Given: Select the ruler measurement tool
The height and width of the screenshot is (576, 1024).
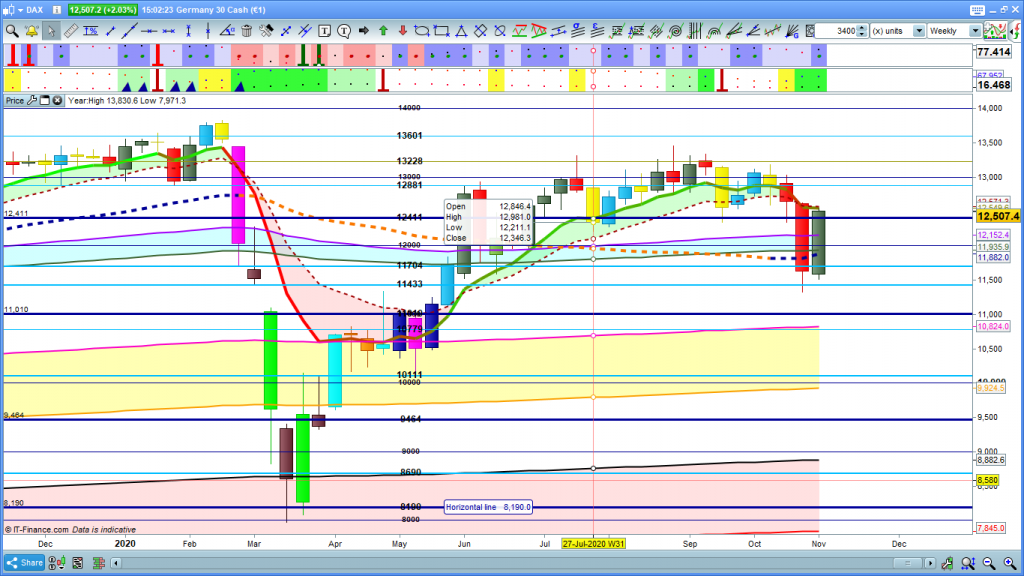Looking at the screenshot, I should [70, 31].
